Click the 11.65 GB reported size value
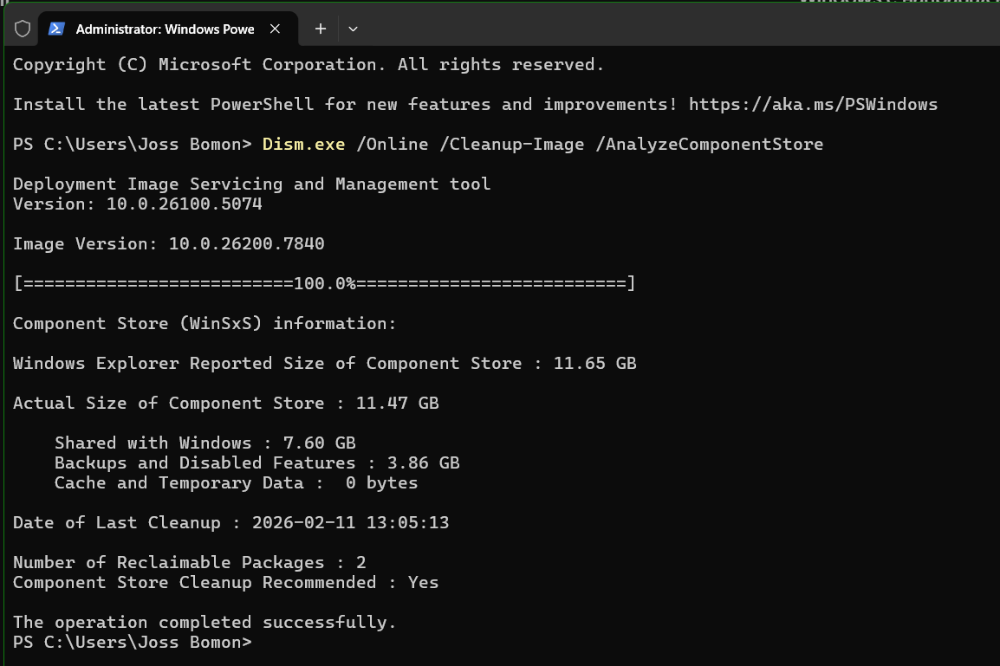1000x666 pixels. click(x=594, y=363)
